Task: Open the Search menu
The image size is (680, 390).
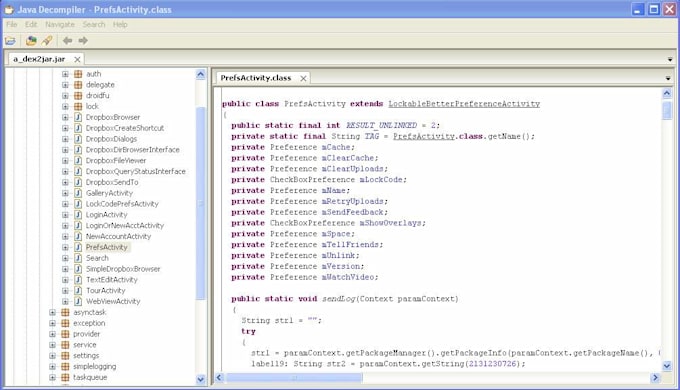Action: pyautogui.click(x=94, y=24)
